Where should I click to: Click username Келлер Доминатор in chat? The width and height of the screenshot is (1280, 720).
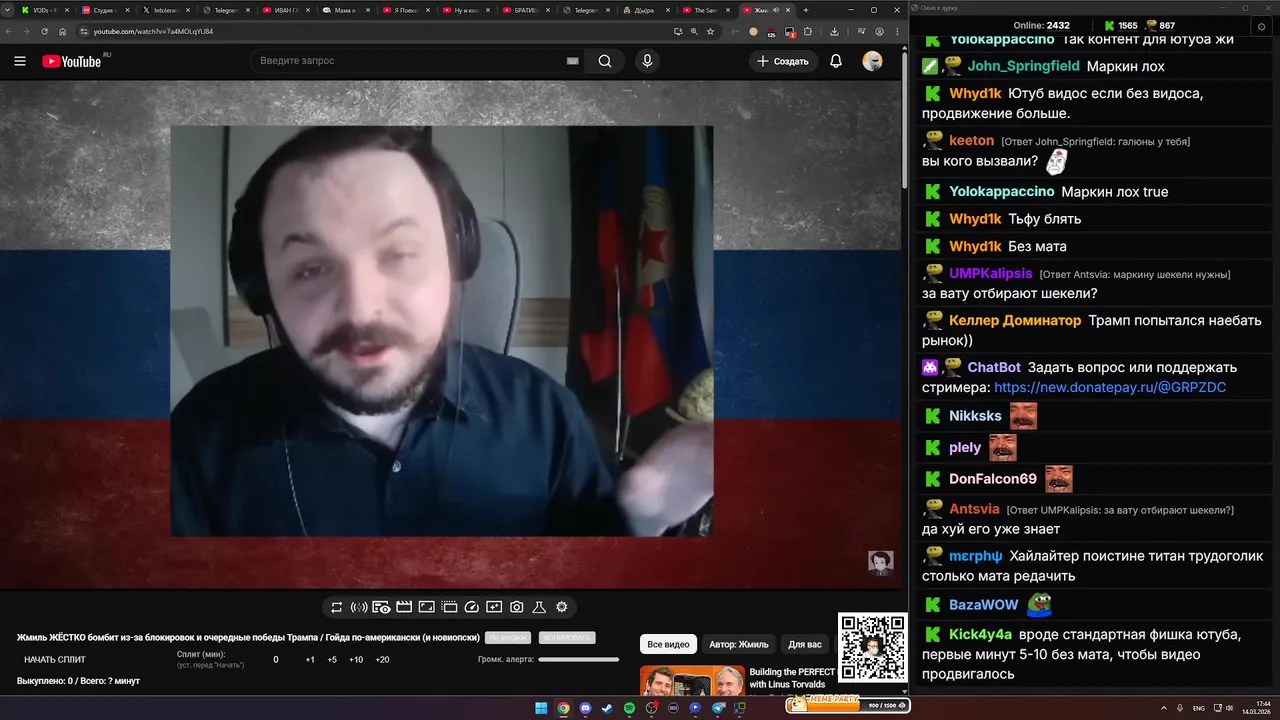tap(1015, 320)
